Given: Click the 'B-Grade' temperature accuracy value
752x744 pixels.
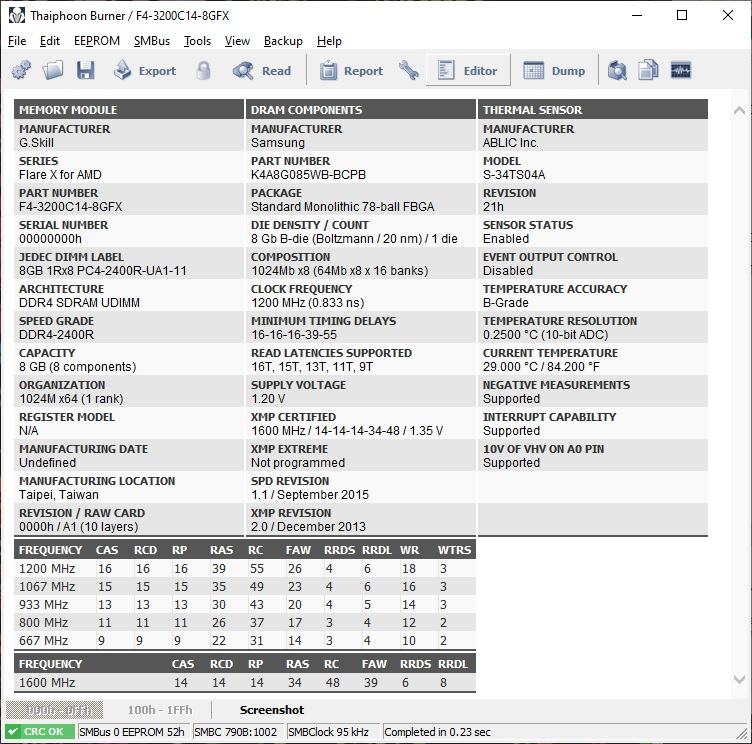Looking at the screenshot, I should (505, 303).
